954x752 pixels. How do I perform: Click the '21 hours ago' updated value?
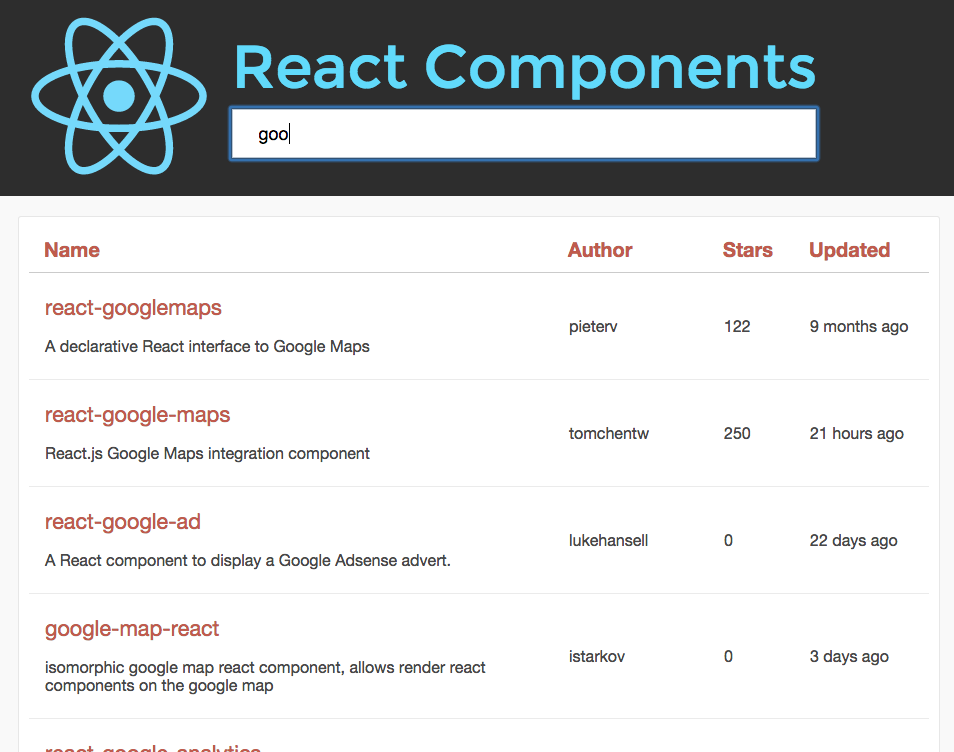[x=856, y=434]
